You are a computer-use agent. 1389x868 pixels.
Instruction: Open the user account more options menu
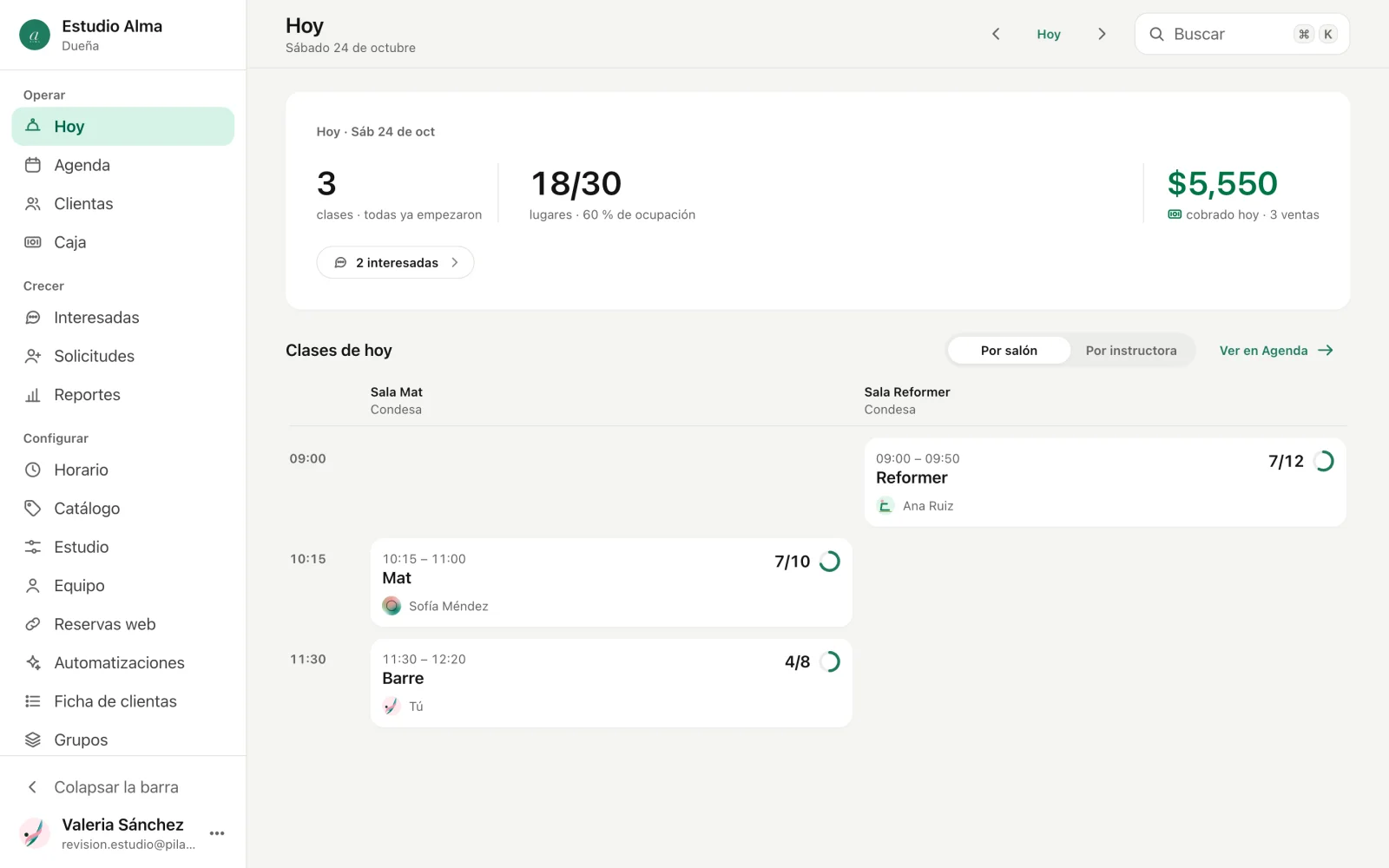pyautogui.click(x=217, y=833)
